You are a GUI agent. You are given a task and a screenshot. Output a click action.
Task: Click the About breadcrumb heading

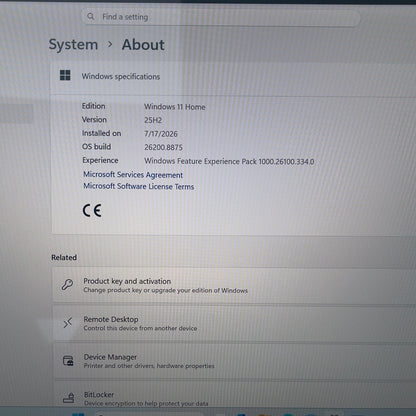pos(143,45)
